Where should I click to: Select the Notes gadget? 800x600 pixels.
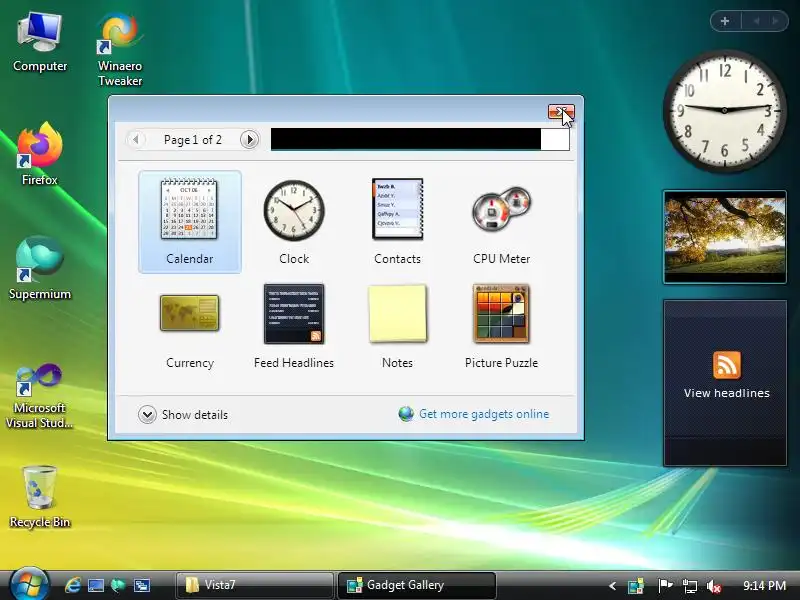397,326
